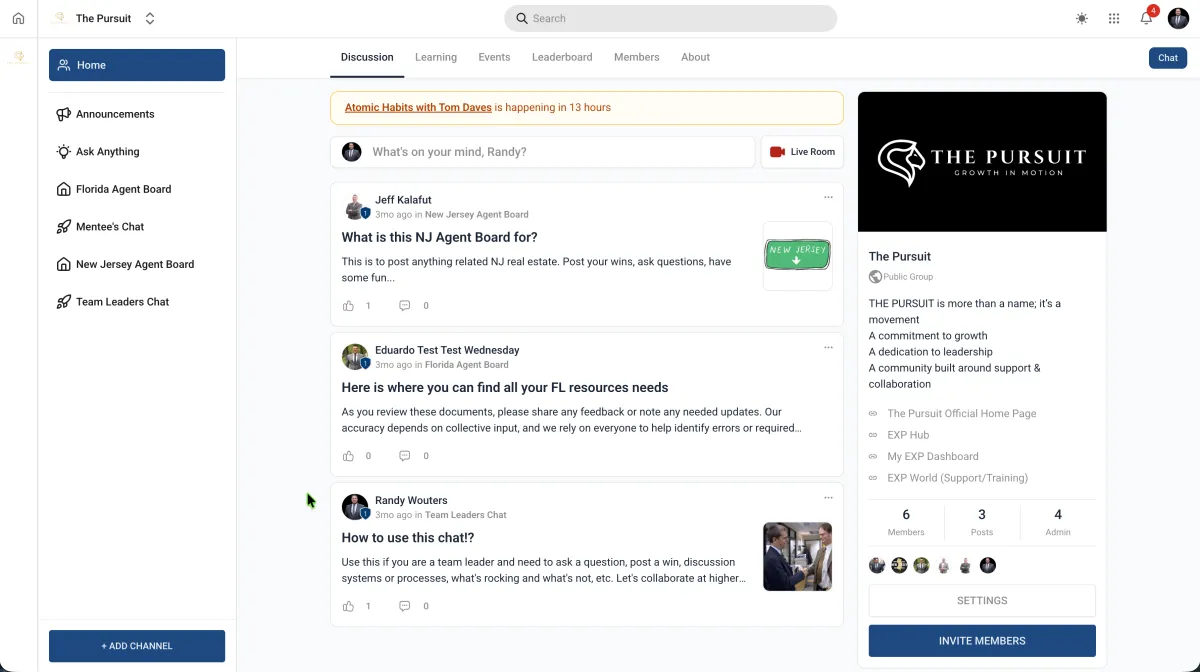Start a Live Room
This screenshot has width=1200, height=672.
pos(802,152)
